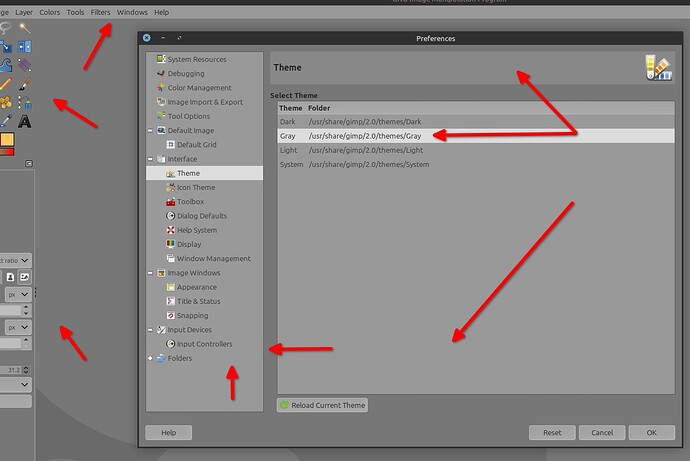Open the Windows menu

pos(132,12)
